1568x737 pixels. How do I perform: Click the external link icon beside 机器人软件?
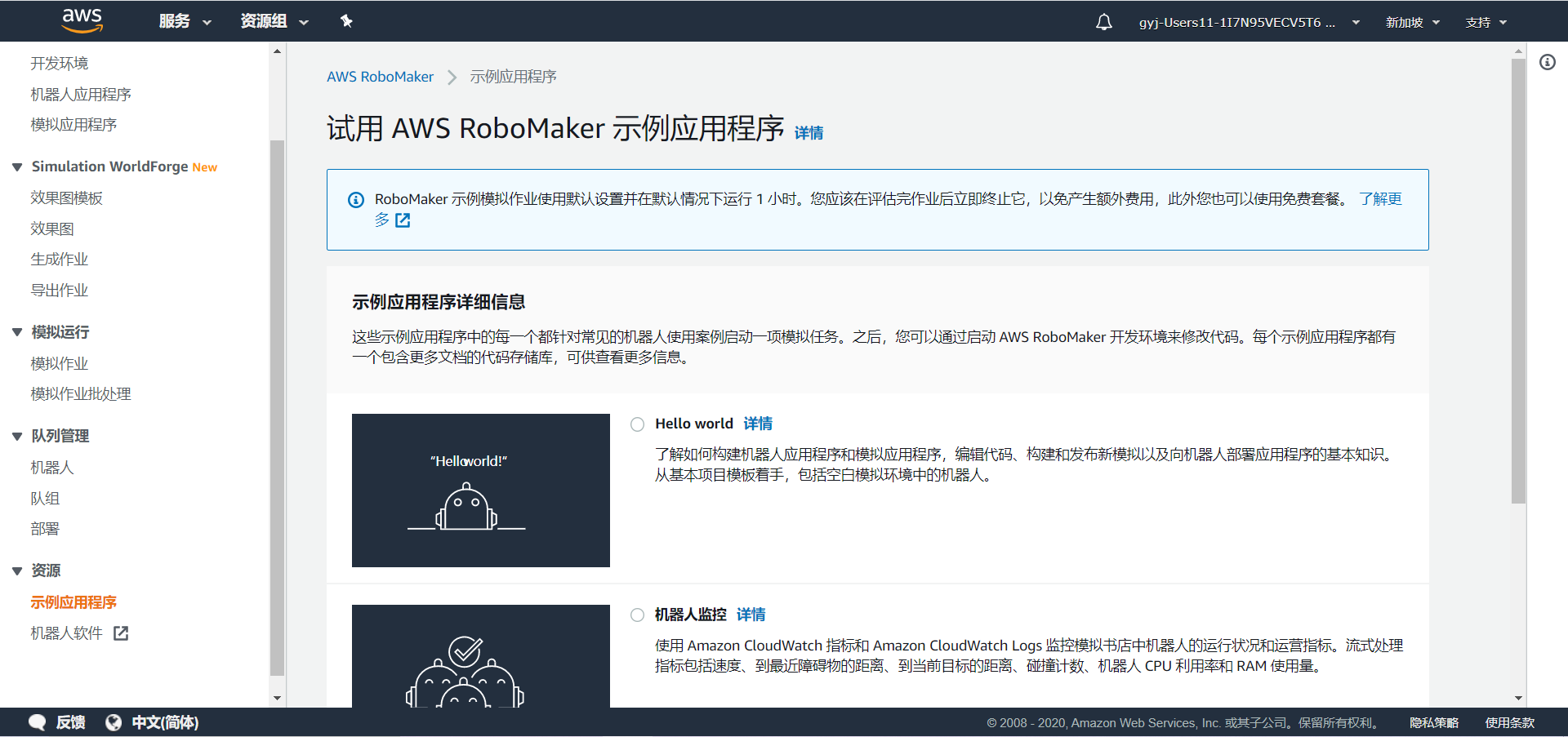(x=121, y=633)
